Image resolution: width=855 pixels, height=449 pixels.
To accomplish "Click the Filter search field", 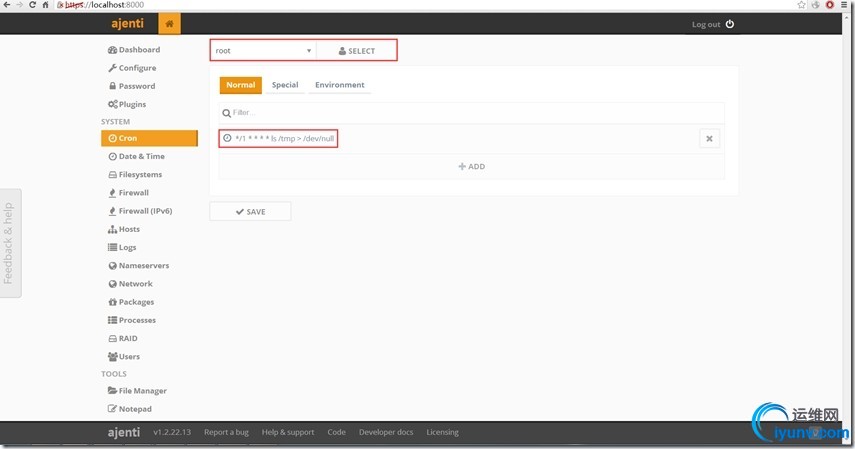I will [x=472, y=113].
